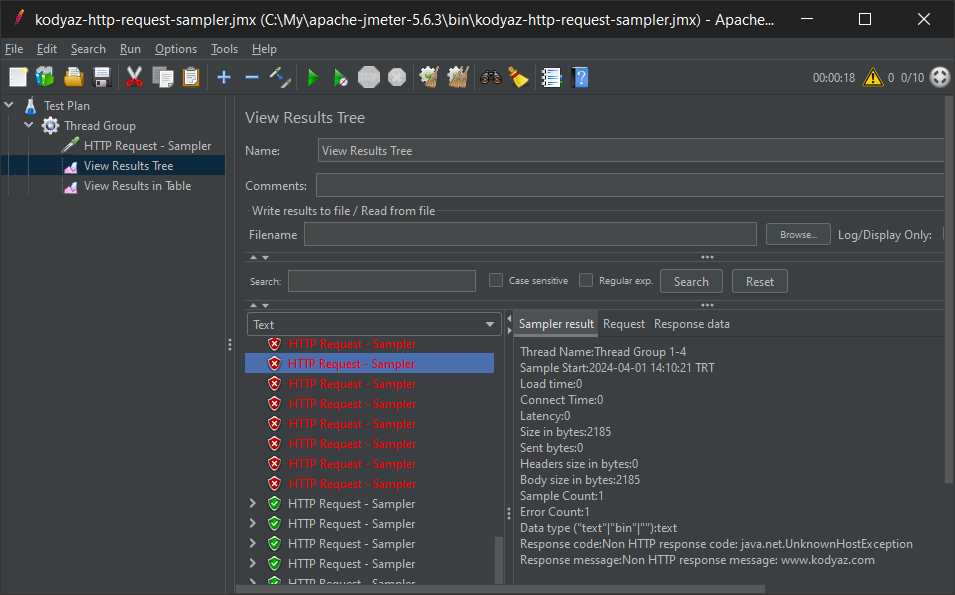The height and width of the screenshot is (595, 955).
Task: Click the Paste clipboard icon
Action: (x=191, y=77)
